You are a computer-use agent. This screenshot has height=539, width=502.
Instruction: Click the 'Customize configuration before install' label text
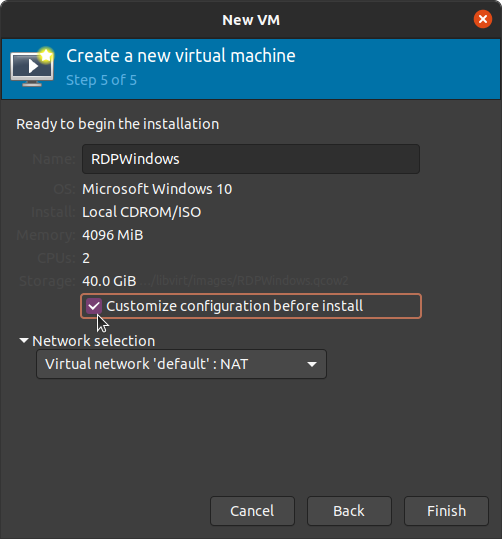pos(234,306)
